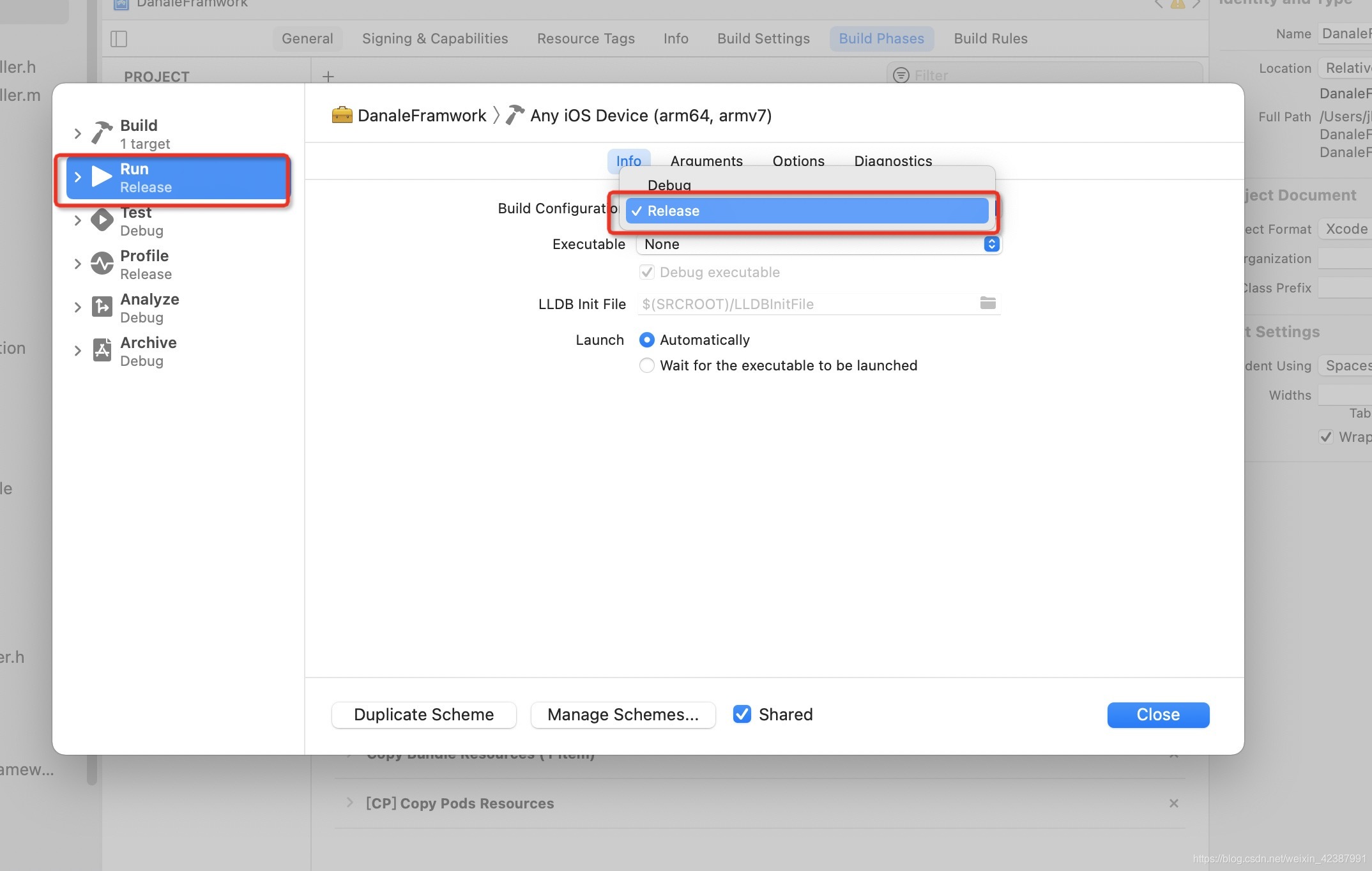The width and height of the screenshot is (1372, 871).
Task: Open the Project Format Xcode dropdown in inspector
Action: [1345, 229]
